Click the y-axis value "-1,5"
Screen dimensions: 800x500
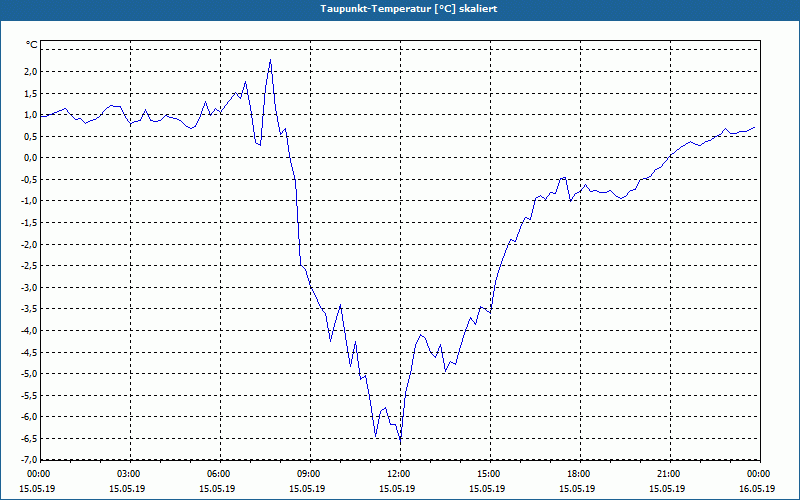coord(29,222)
